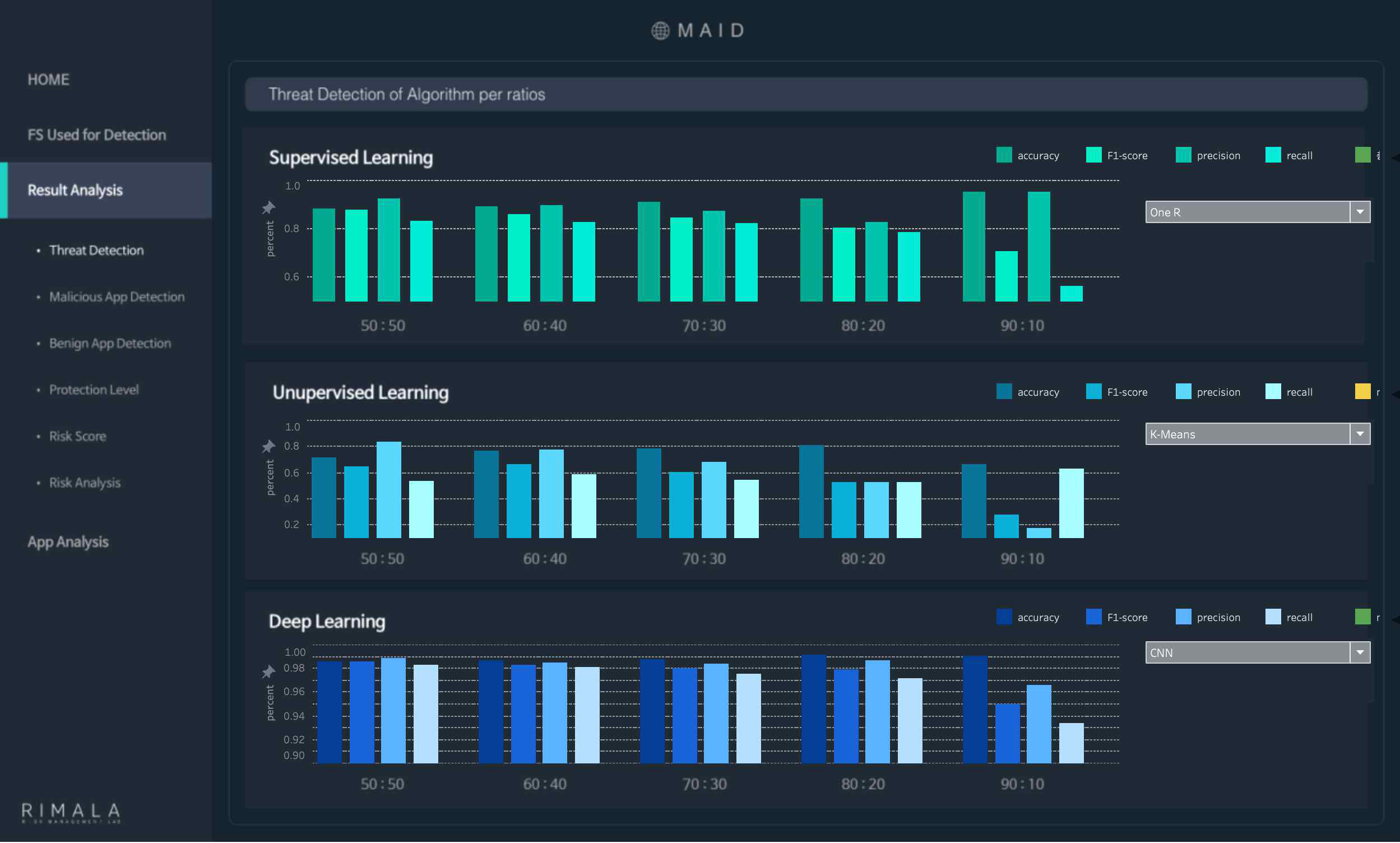
Task: Toggle precision series in Deep Learning legend
Action: point(1208,618)
